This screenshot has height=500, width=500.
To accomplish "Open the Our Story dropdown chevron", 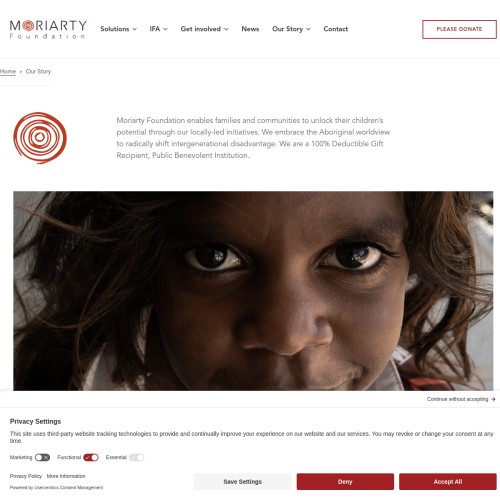I will click(x=308, y=29).
